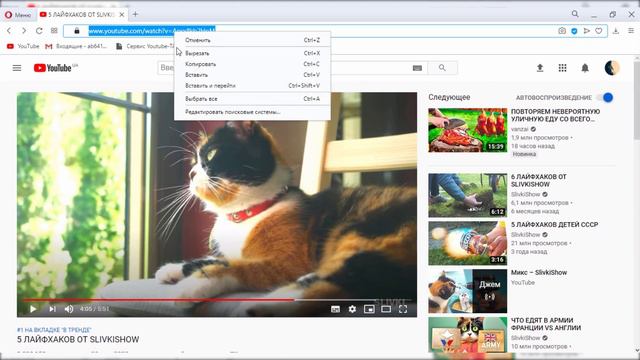Open YouTube hamburger guide menu
This screenshot has height=360, width=640.
(x=17, y=68)
